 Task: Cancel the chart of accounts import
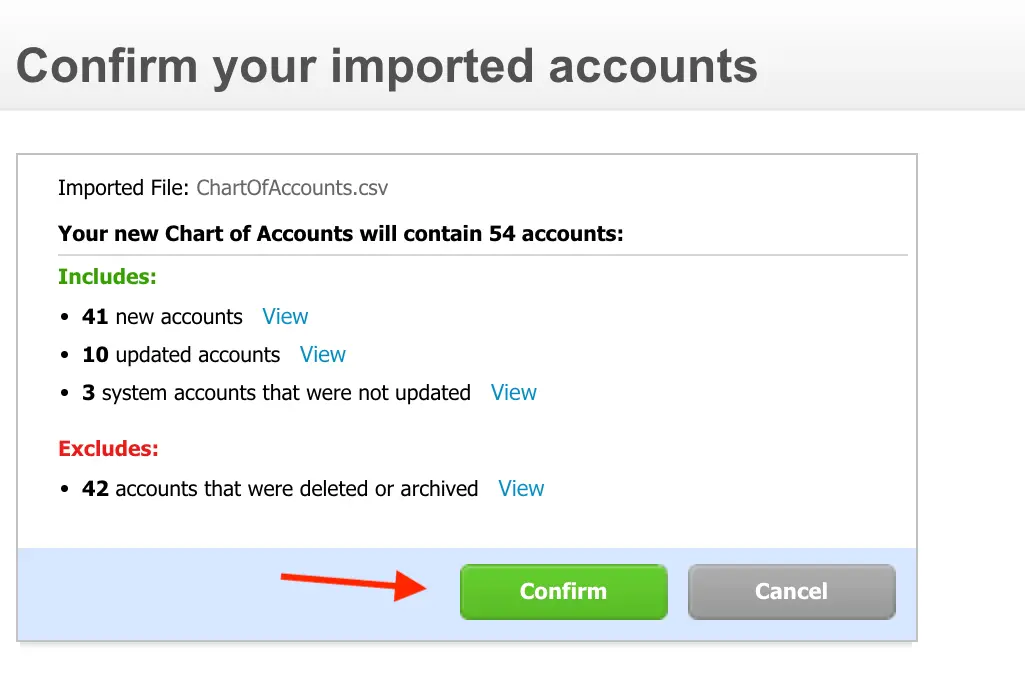[790, 591]
